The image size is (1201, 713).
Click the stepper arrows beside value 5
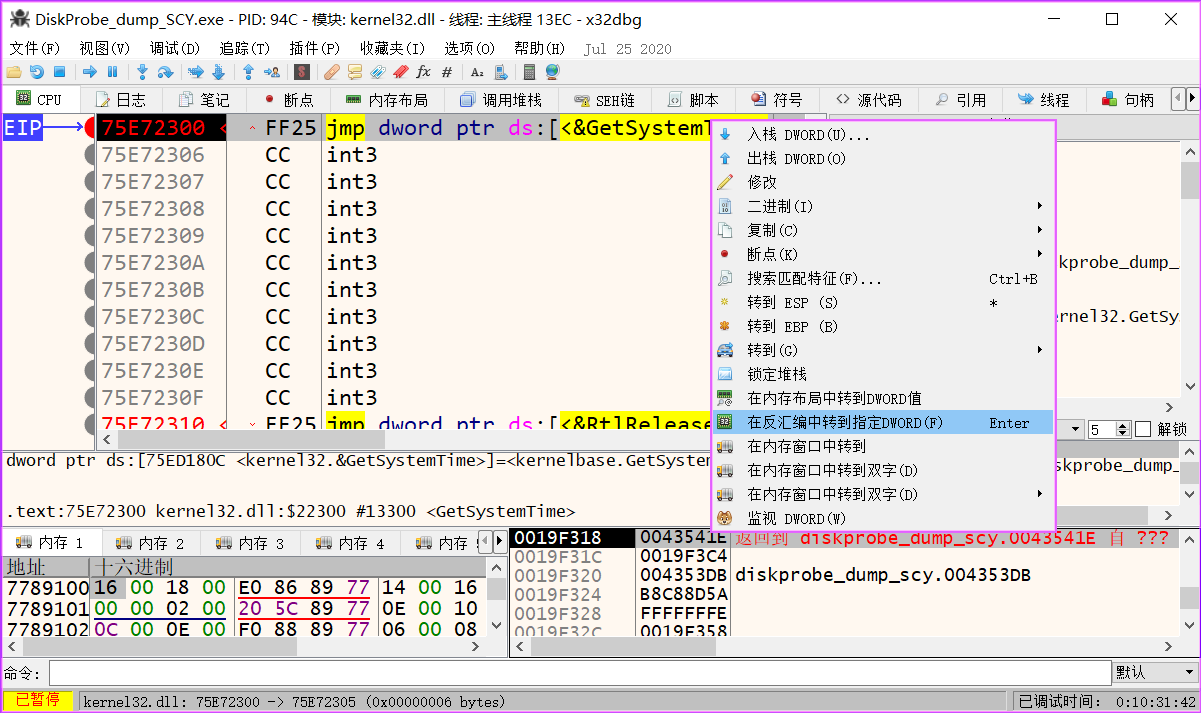coord(1122,429)
